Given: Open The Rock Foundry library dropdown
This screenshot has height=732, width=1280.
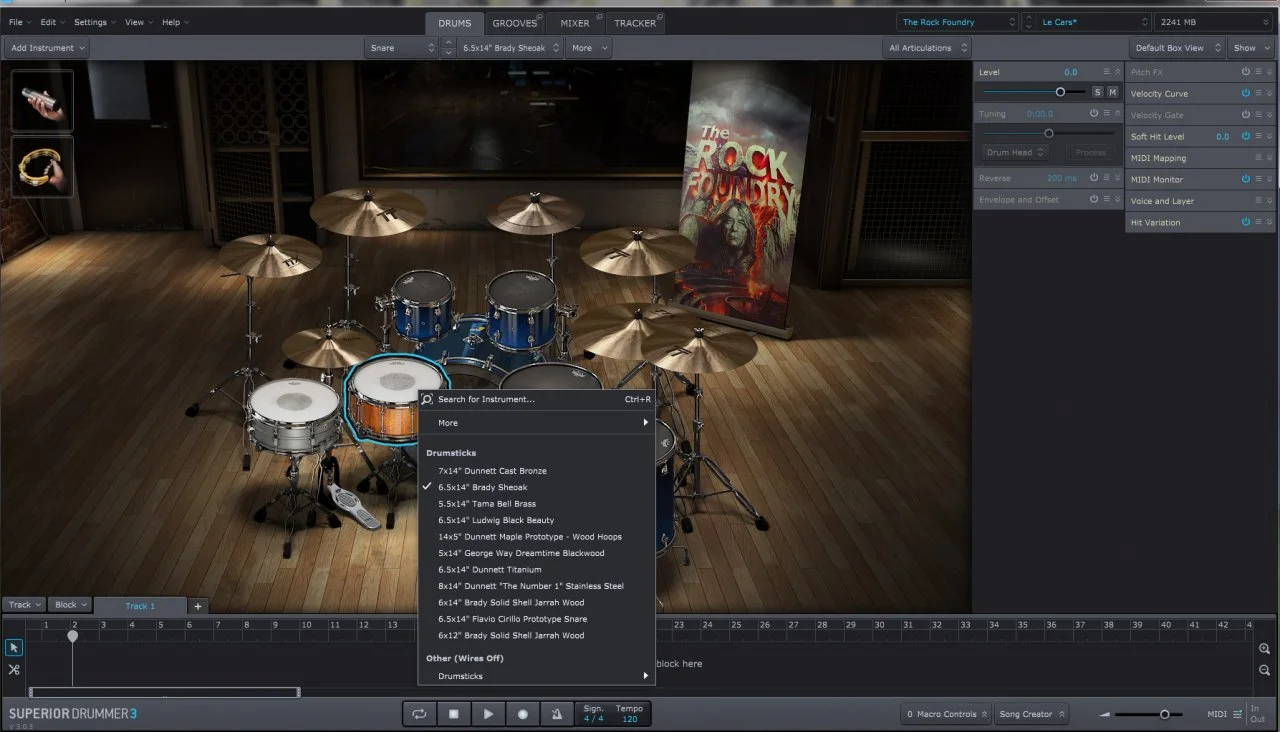Looking at the screenshot, I should [x=958, y=22].
